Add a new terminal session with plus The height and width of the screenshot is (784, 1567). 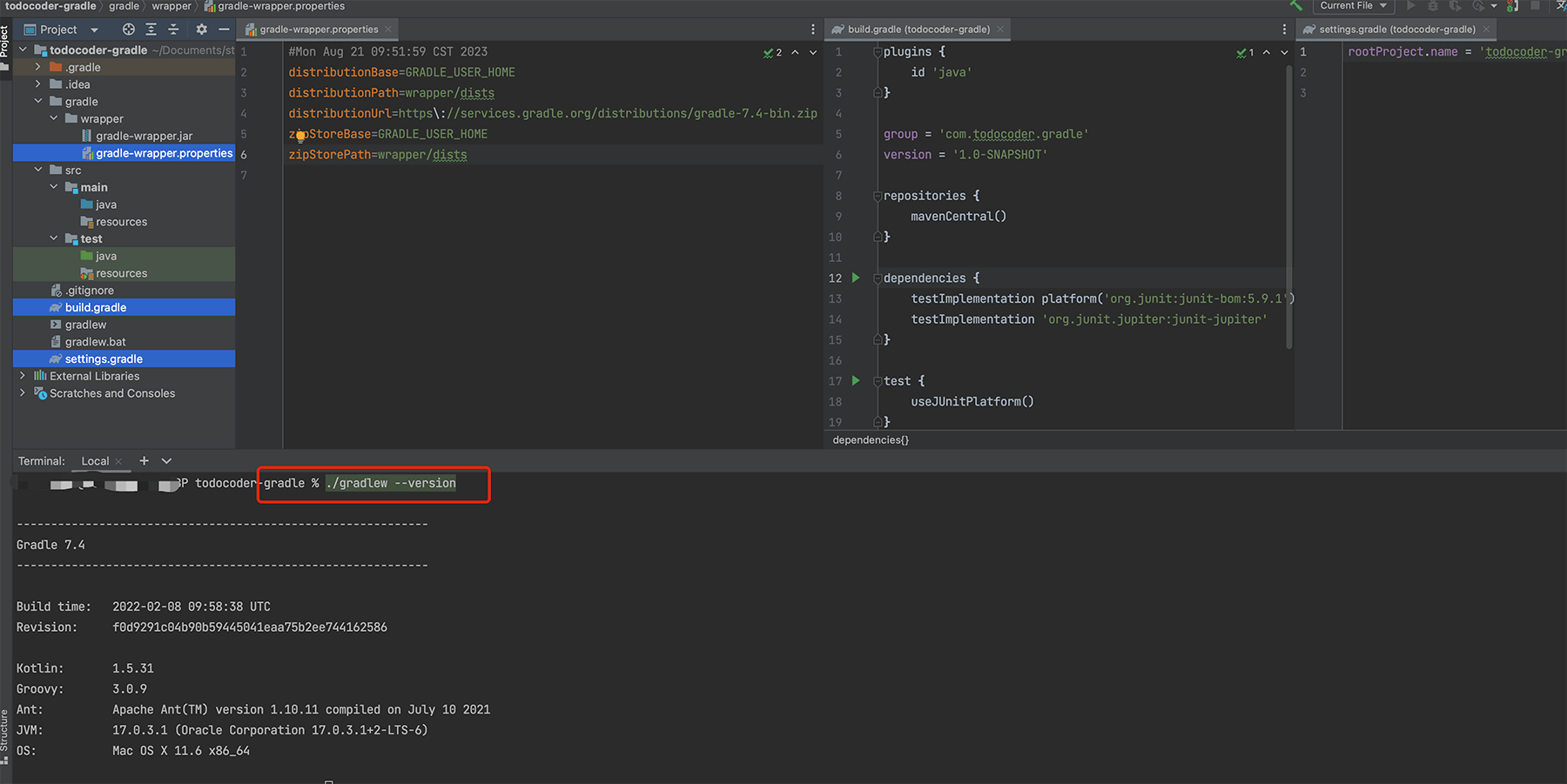coord(144,461)
